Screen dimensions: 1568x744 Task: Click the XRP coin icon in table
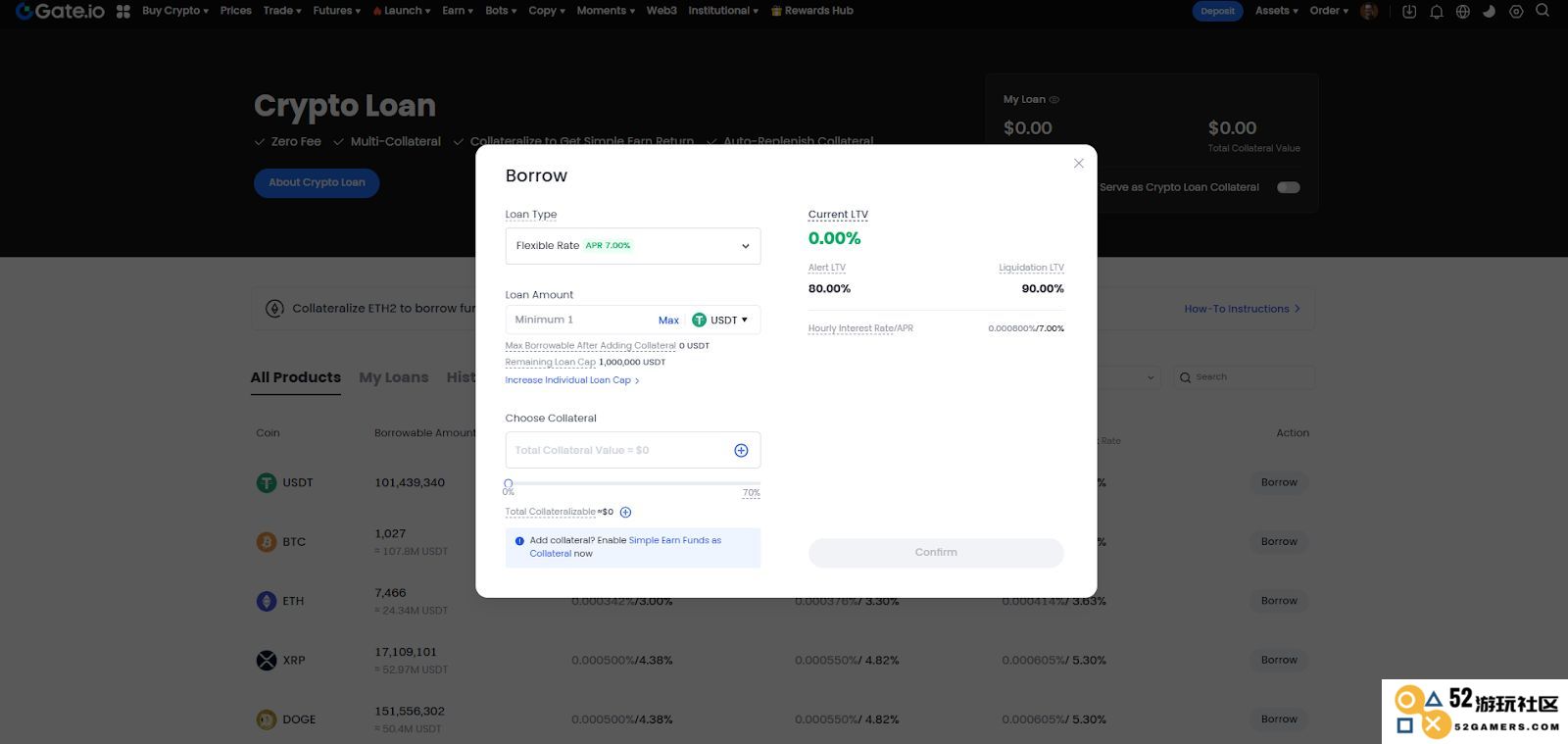267,661
